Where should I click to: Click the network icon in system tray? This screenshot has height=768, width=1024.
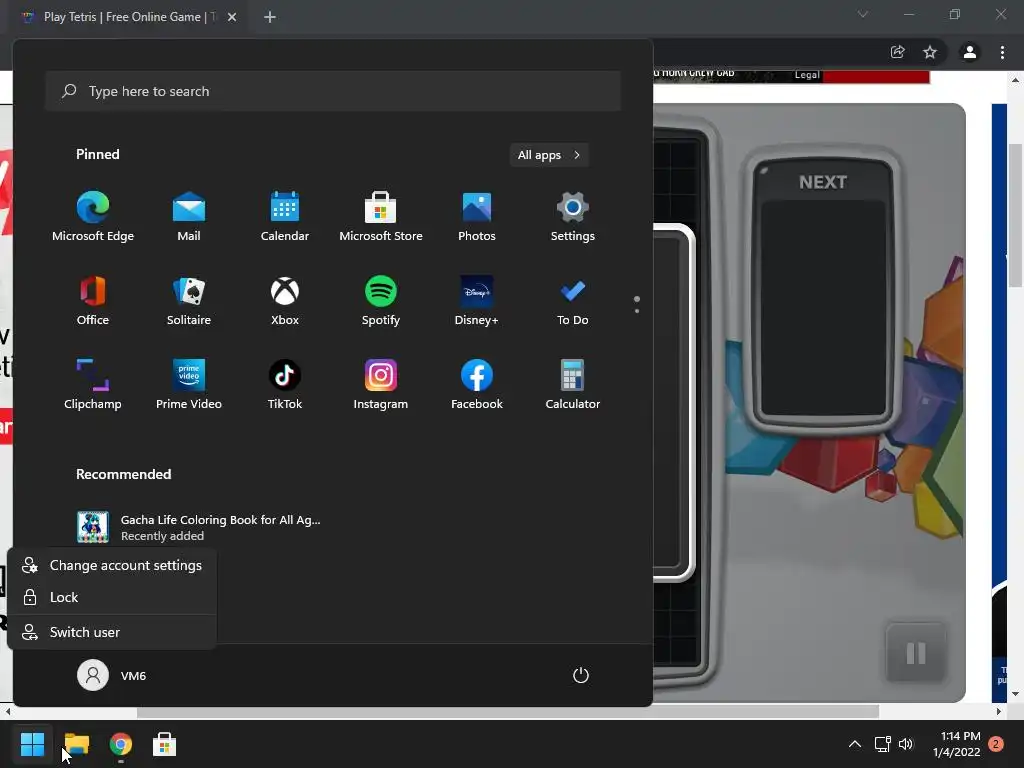882,744
